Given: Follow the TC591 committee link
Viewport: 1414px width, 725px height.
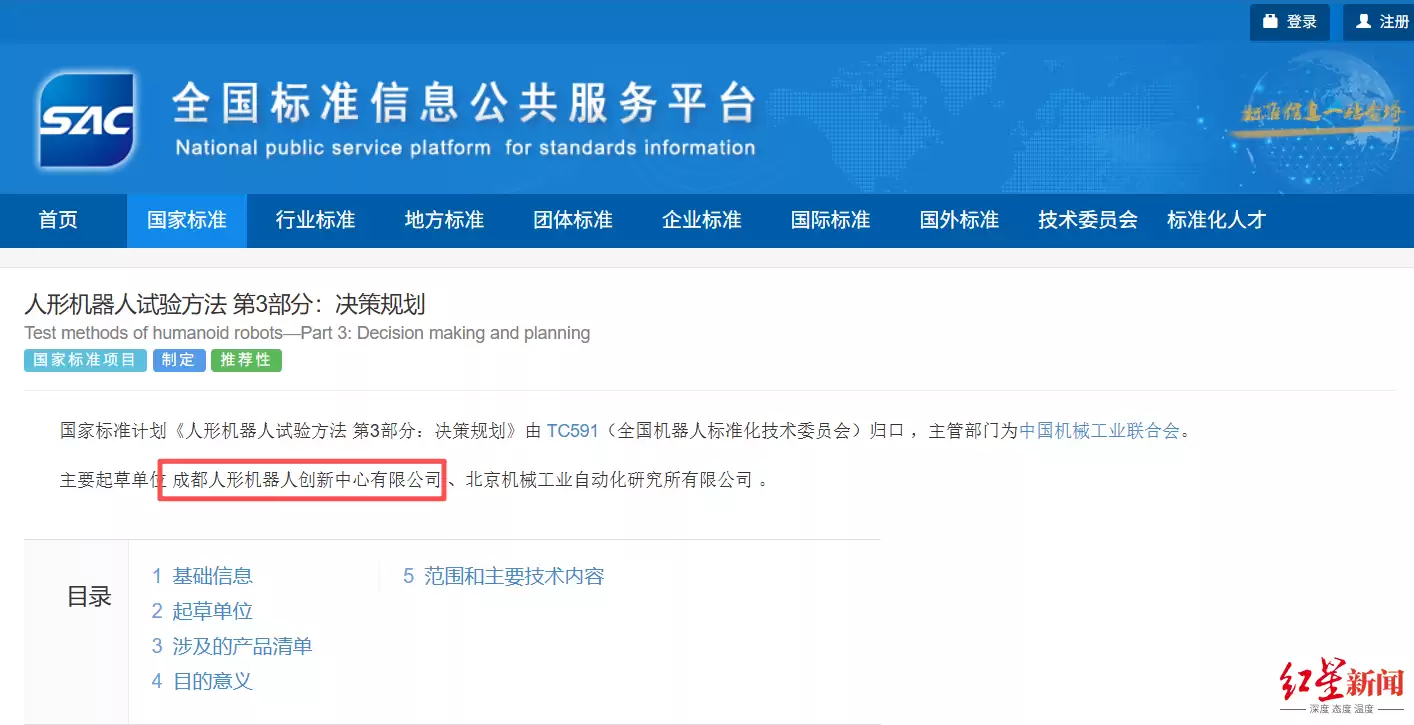Looking at the screenshot, I should click(572, 431).
